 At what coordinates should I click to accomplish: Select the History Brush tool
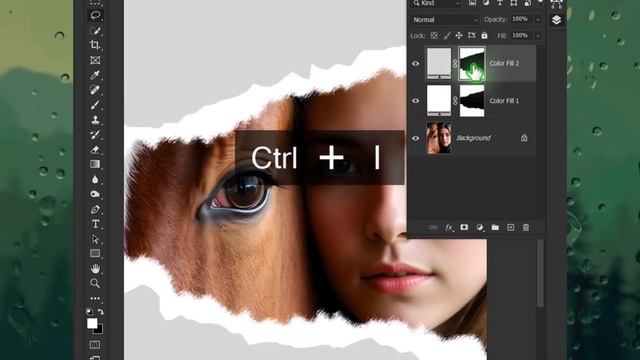(x=95, y=135)
